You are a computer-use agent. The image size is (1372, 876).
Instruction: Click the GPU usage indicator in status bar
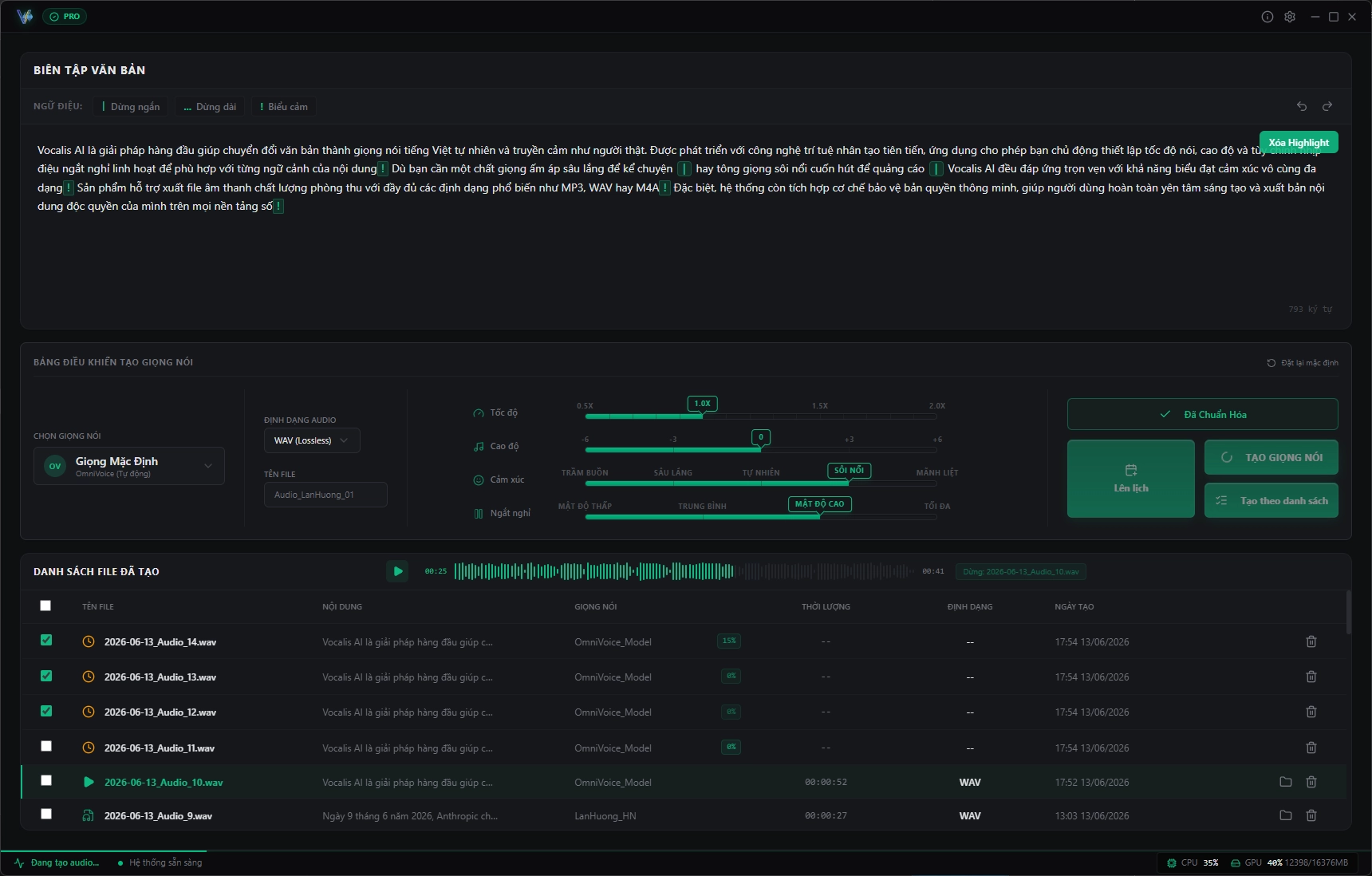[1289, 862]
